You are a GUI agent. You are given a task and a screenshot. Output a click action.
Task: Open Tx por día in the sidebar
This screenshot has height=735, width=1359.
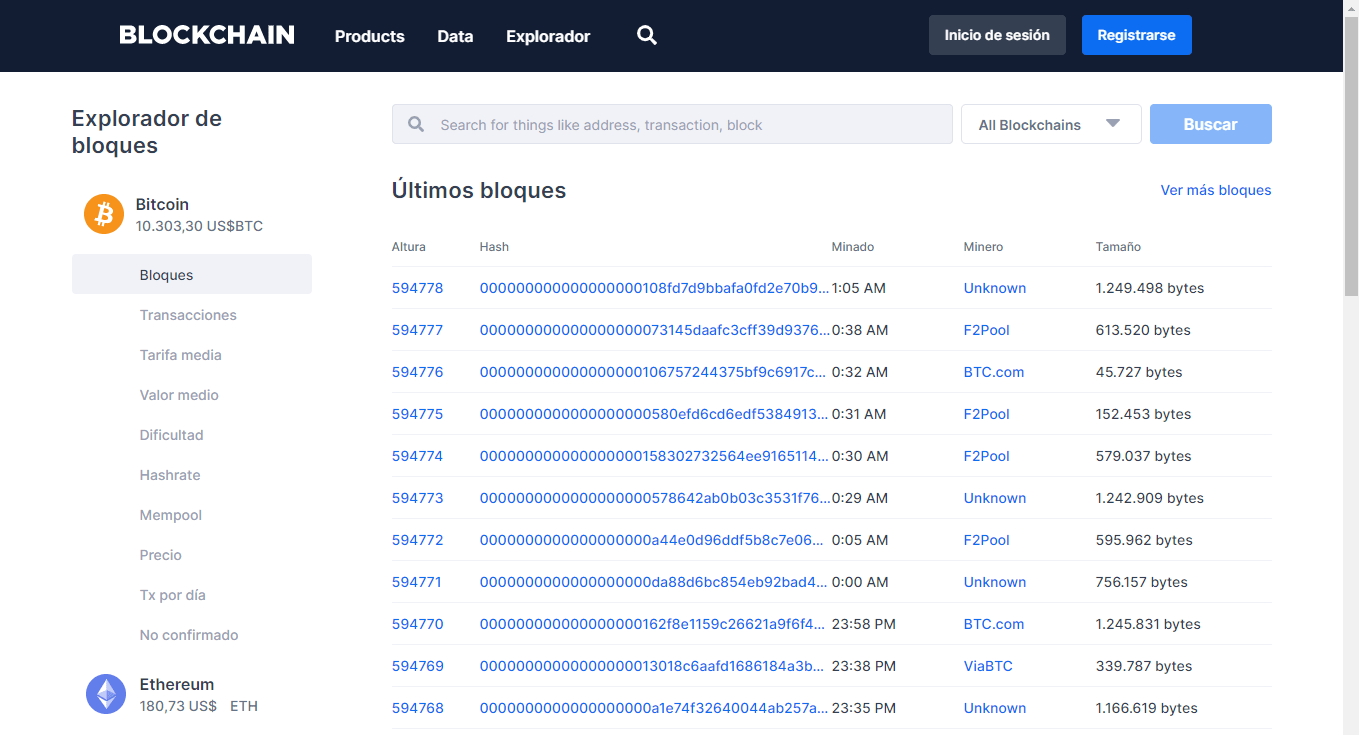(173, 595)
